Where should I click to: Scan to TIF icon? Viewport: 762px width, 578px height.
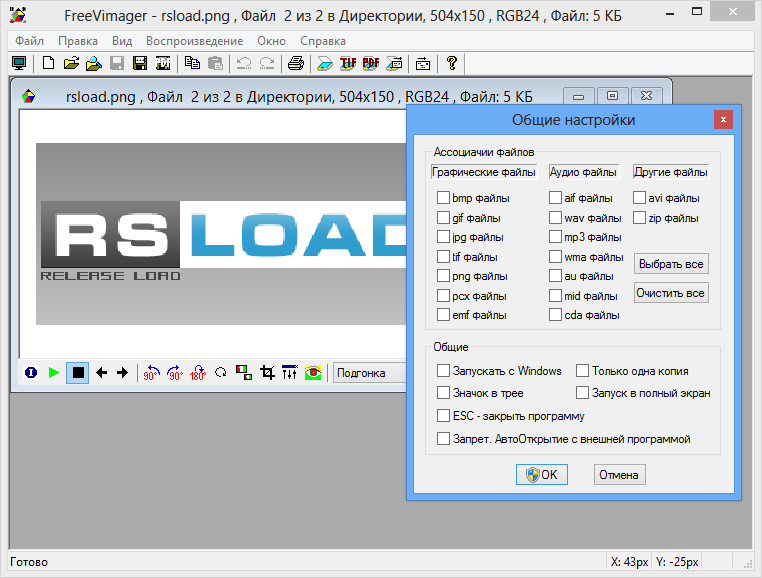point(348,63)
